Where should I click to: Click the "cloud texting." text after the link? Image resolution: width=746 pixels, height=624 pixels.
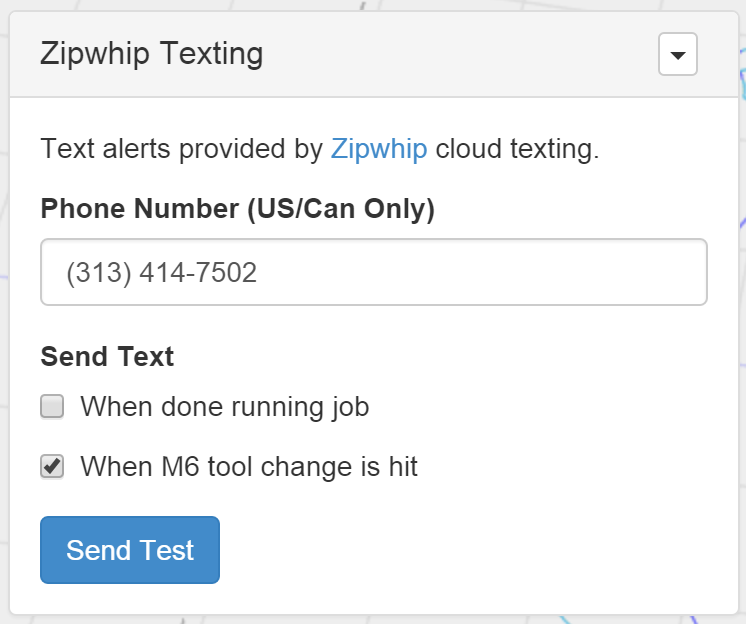[x=517, y=150]
